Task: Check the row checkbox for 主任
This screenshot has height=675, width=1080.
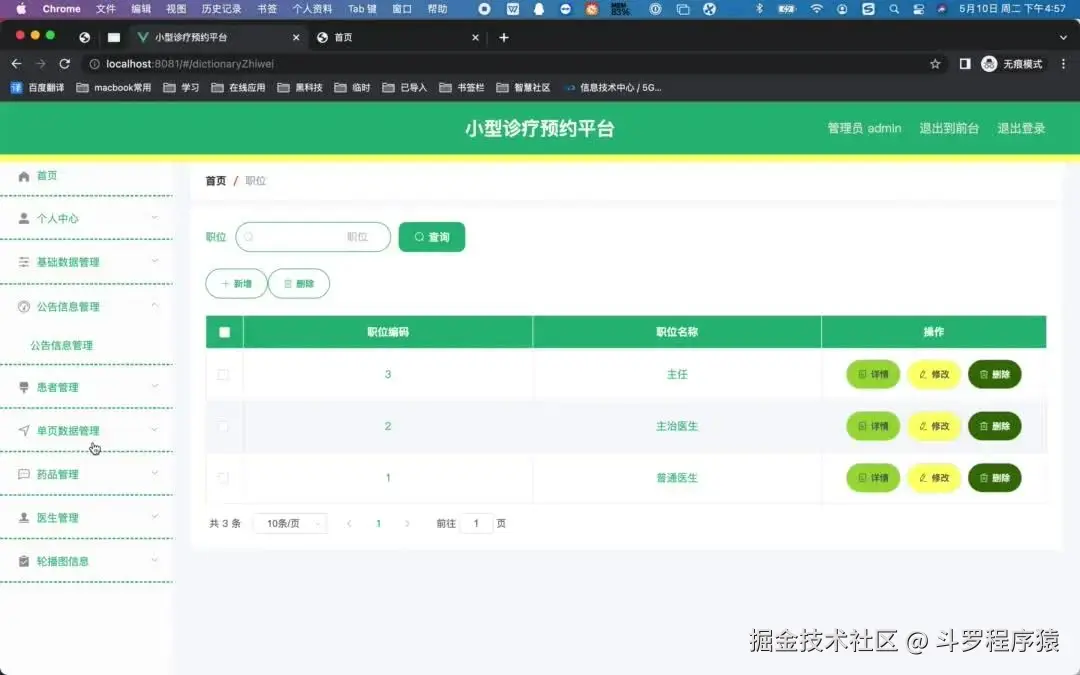Action: click(222, 375)
